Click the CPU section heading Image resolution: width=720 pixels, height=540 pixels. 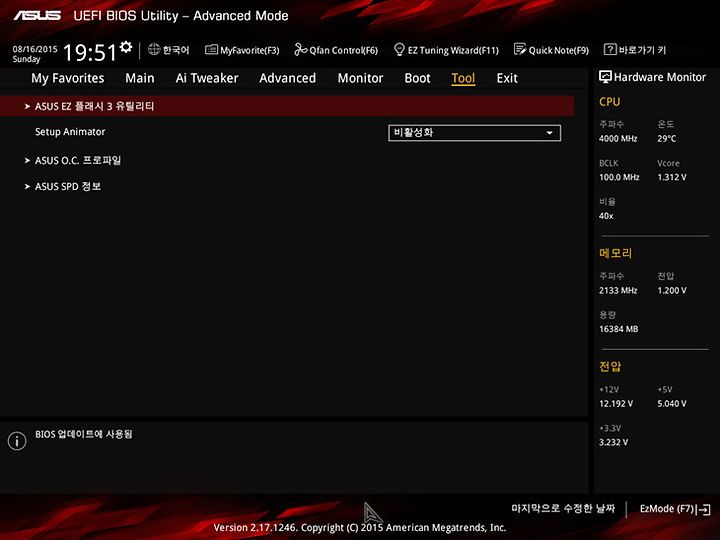click(x=609, y=102)
